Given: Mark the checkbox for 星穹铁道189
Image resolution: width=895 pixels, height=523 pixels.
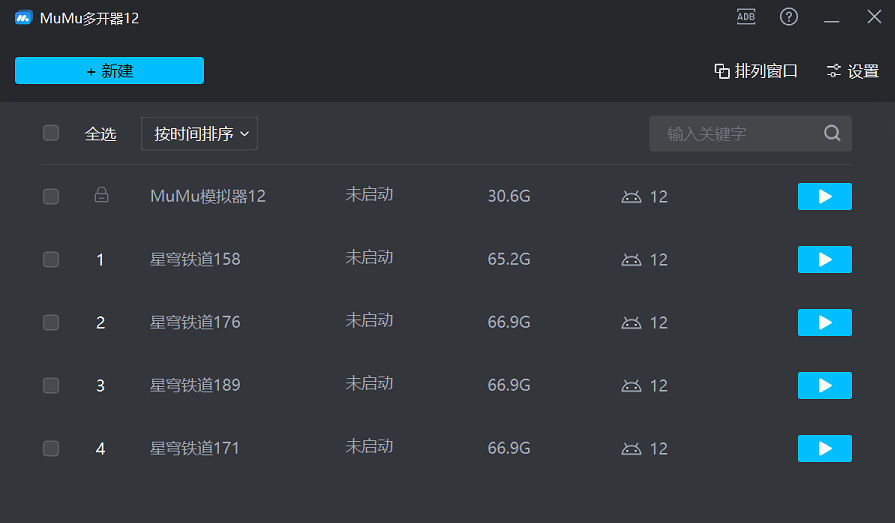Looking at the screenshot, I should coord(51,385).
